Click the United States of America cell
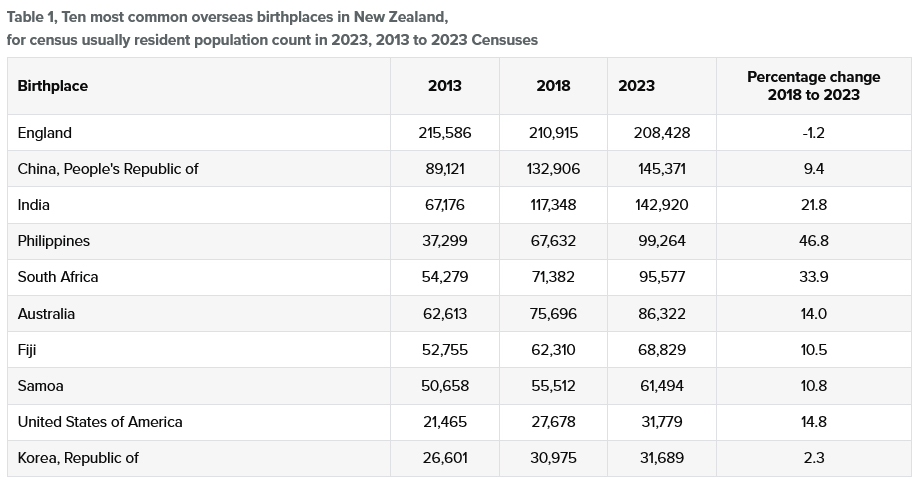 click(100, 422)
